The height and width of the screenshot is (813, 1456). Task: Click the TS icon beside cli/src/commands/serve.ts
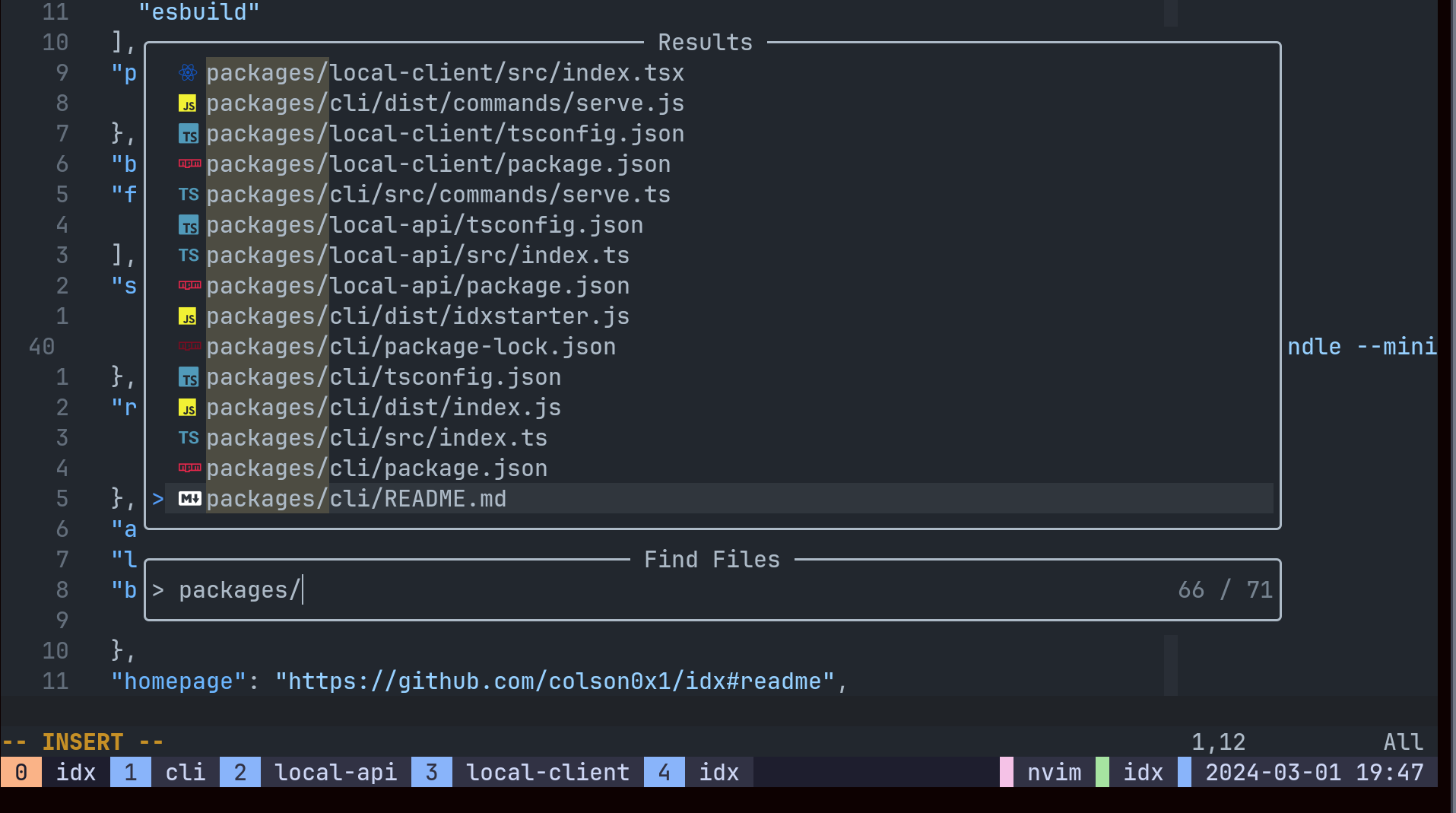click(x=189, y=195)
